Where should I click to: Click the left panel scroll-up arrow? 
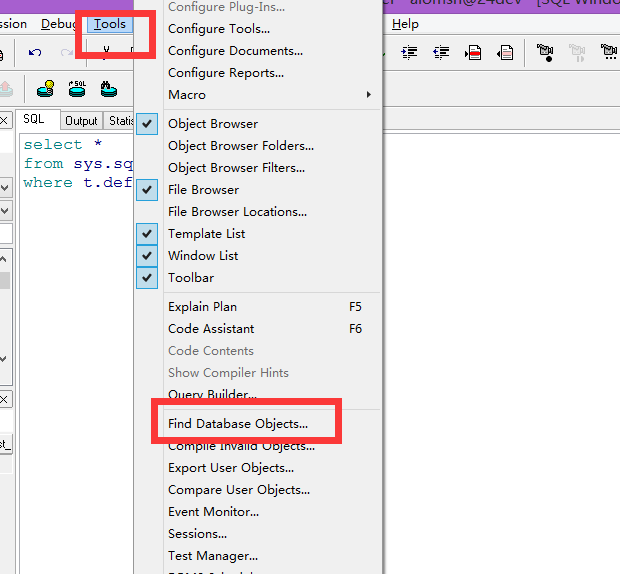[x=4, y=259]
